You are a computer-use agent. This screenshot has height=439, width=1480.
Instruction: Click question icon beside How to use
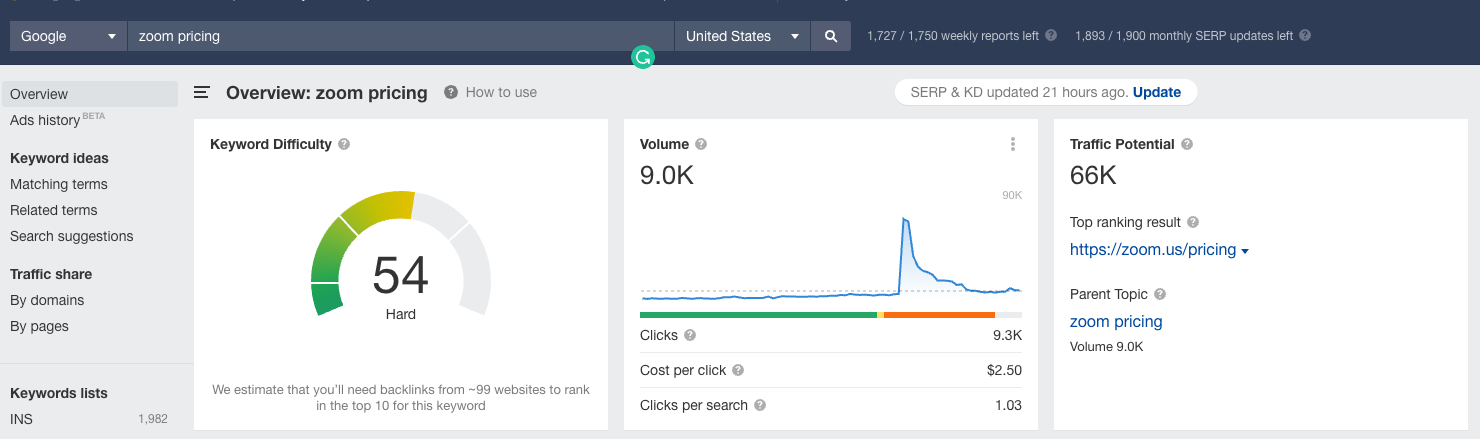pos(451,92)
